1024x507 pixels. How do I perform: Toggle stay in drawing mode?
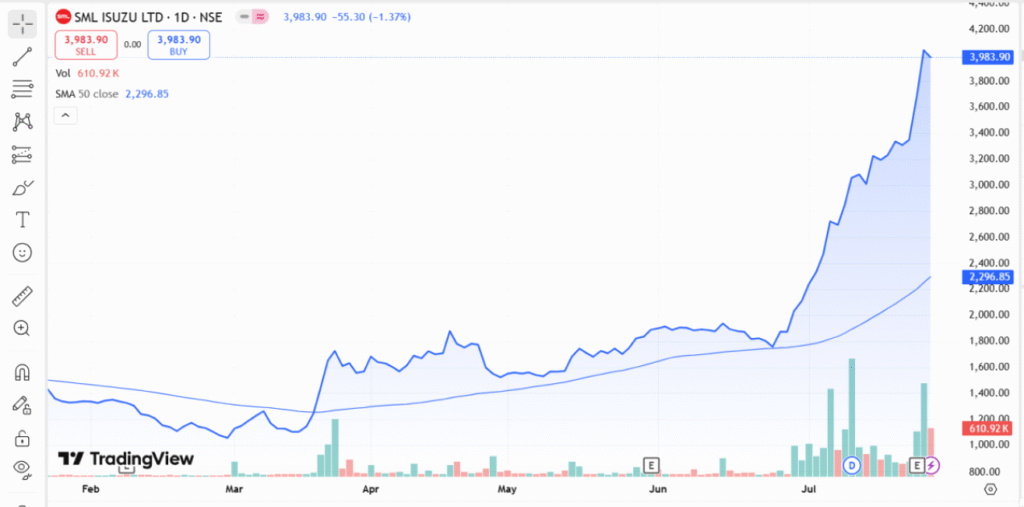(22, 404)
